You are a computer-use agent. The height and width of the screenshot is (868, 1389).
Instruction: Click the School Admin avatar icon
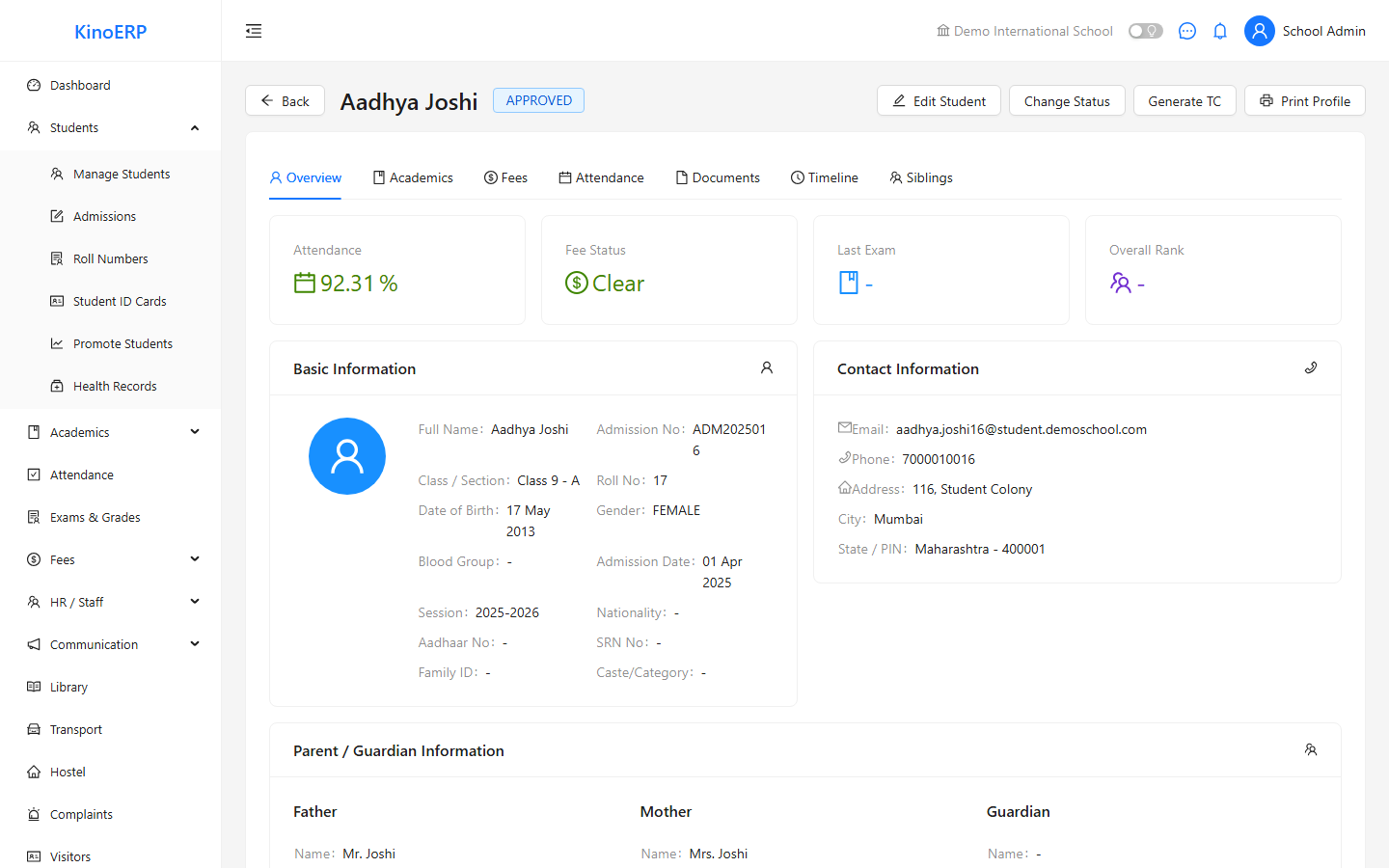(x=1260, y=31)
